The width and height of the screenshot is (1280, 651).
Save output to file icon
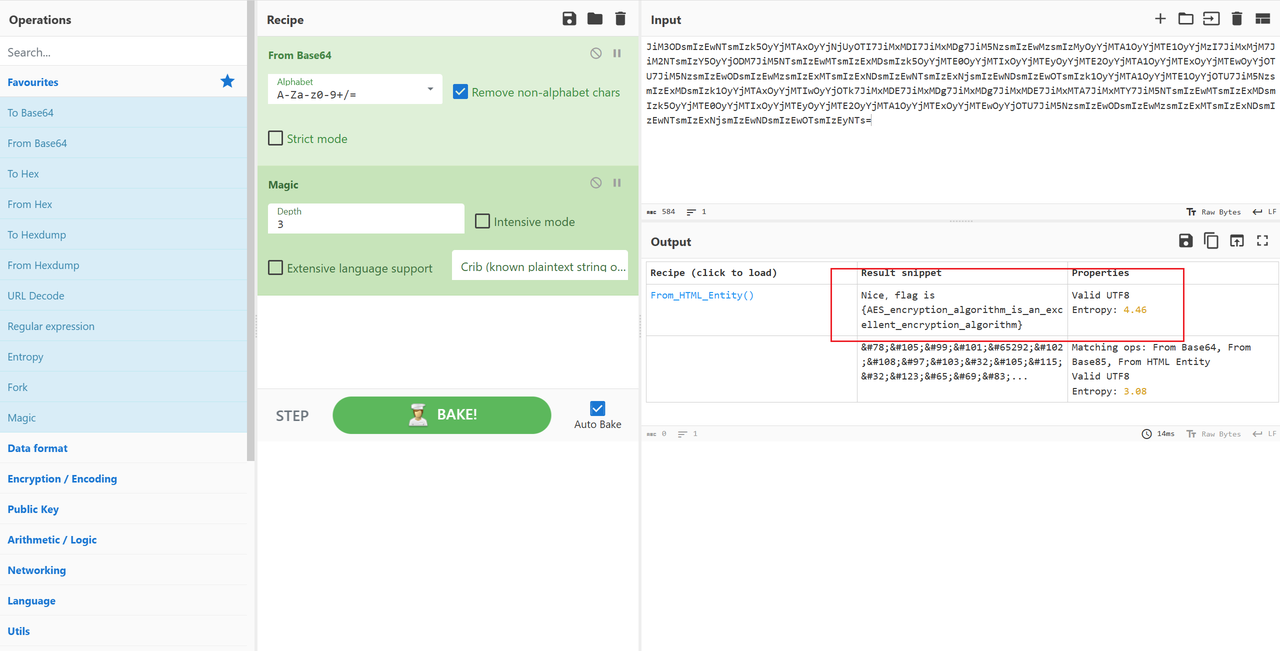1185,241
